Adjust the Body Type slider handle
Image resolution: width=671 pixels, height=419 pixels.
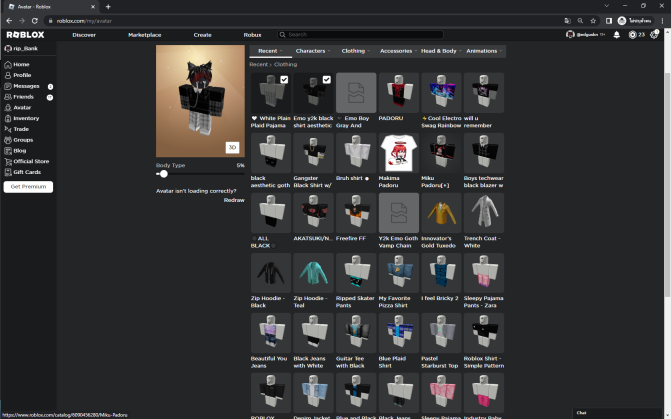(164, 174)
